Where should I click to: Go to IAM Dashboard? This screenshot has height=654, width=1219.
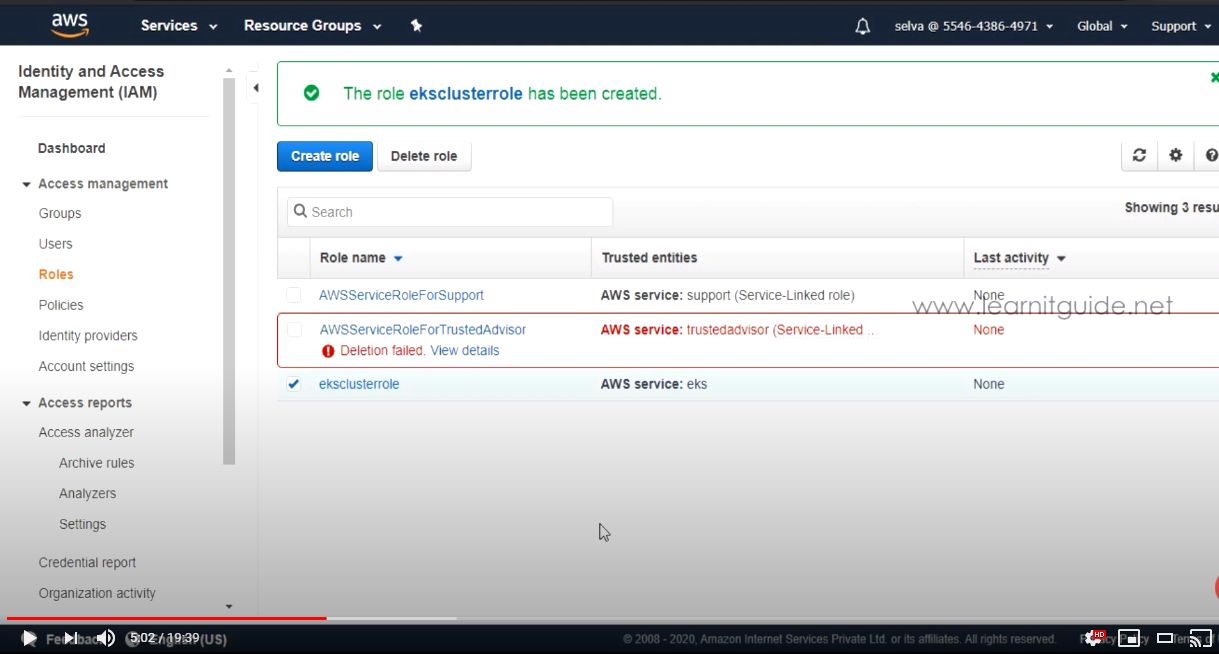[x=71, y=148]
